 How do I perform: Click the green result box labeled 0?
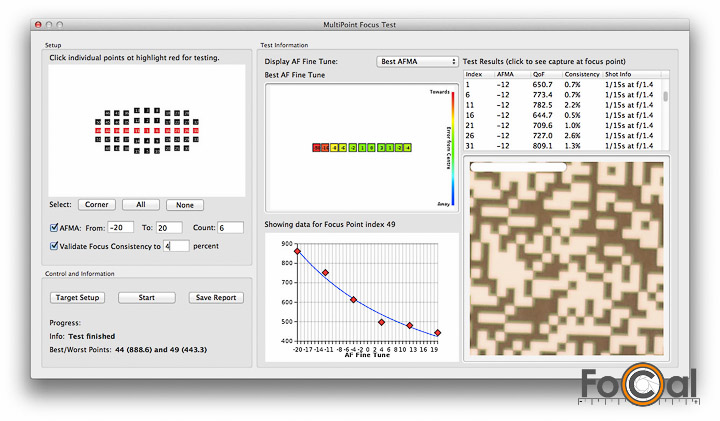pos(371,147)
